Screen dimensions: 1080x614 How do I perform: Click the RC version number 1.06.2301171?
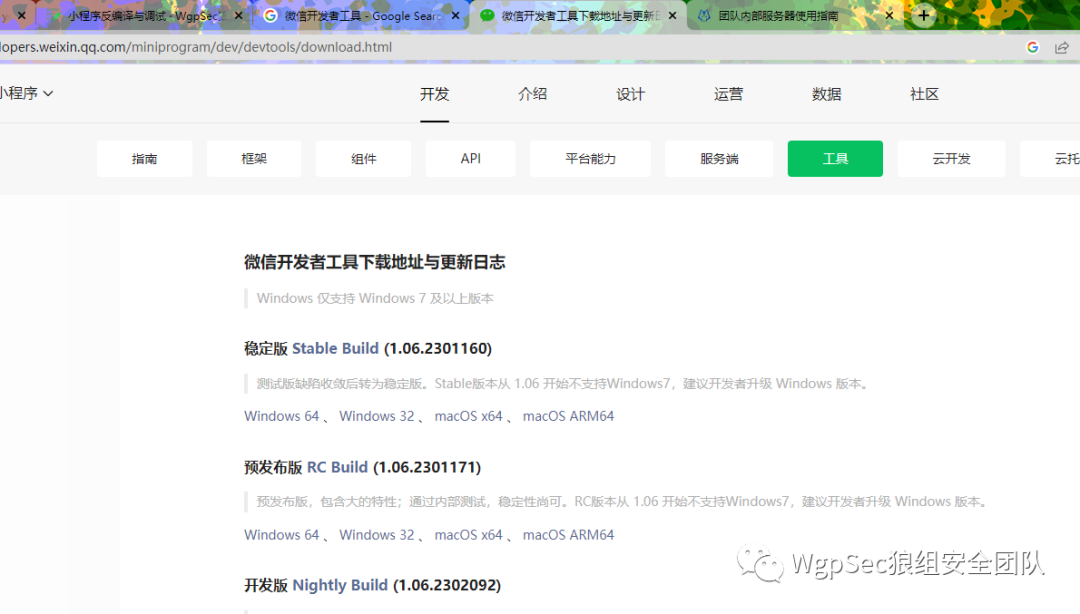(x=427, y=467)
